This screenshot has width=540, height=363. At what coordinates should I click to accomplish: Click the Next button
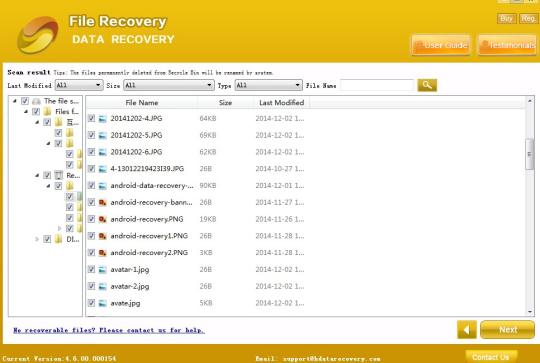pos(508,330)
